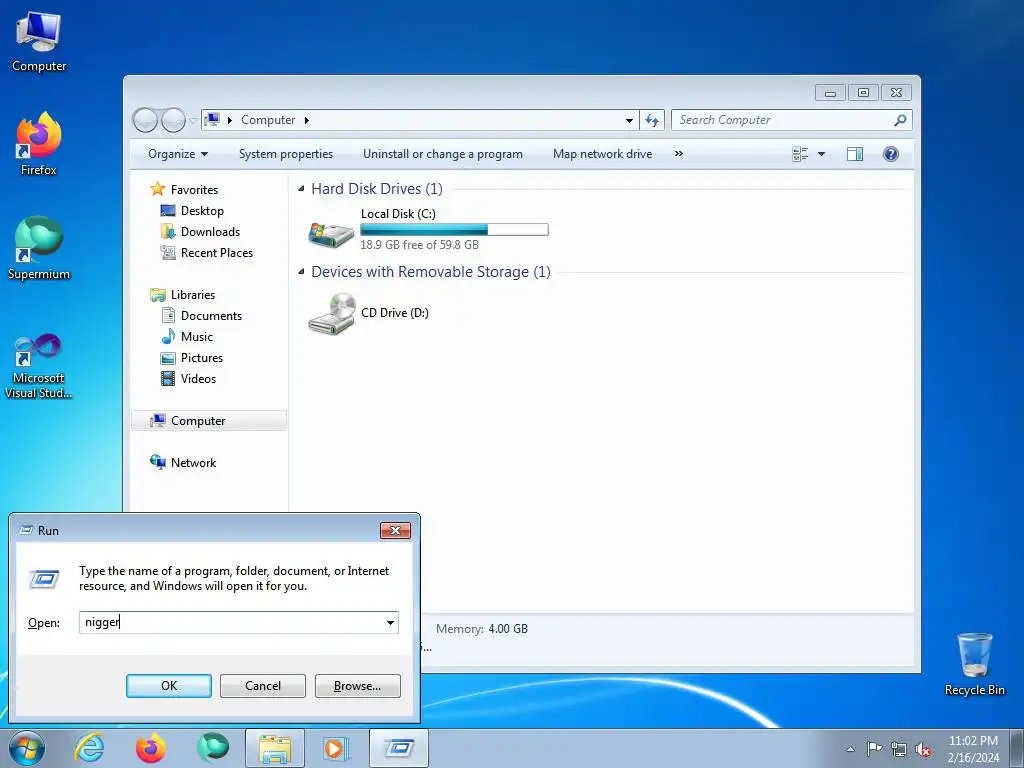Viewport: 1024px width, 768px height.
Task: Click the Change your view icon
Action: [x=800, y=154]
